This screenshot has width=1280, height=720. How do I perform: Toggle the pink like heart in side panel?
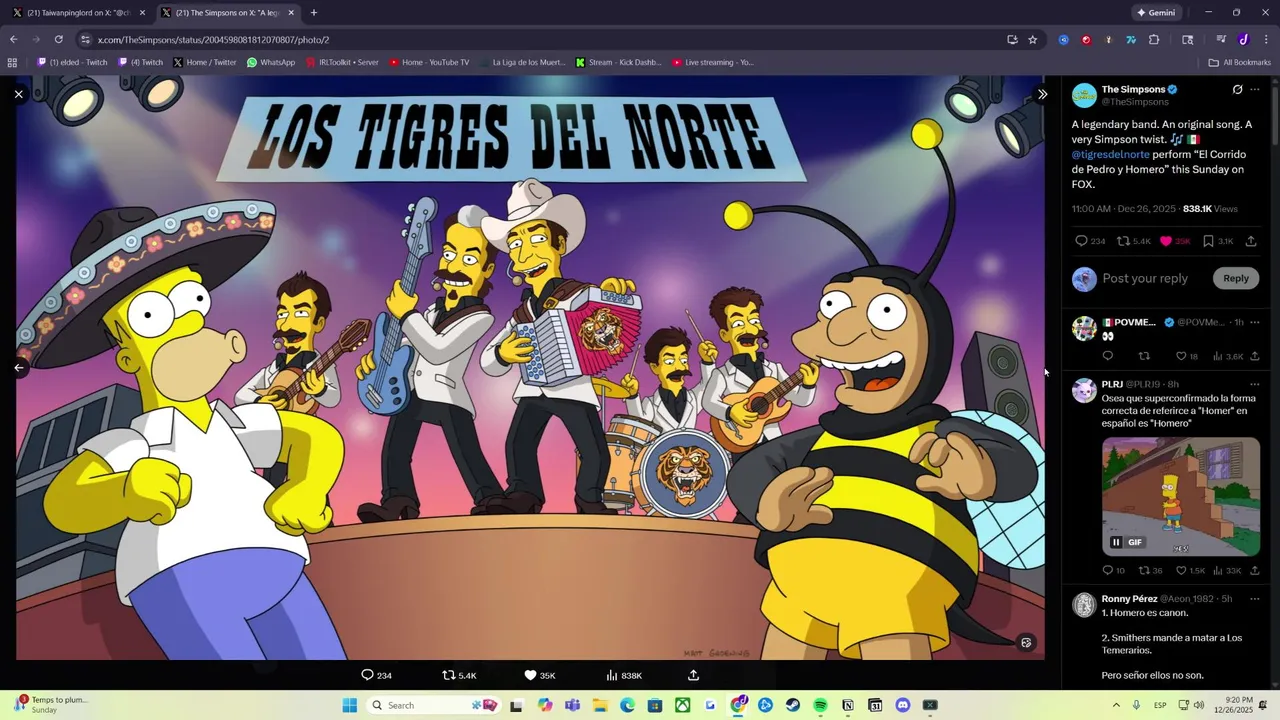(1166, 241)
